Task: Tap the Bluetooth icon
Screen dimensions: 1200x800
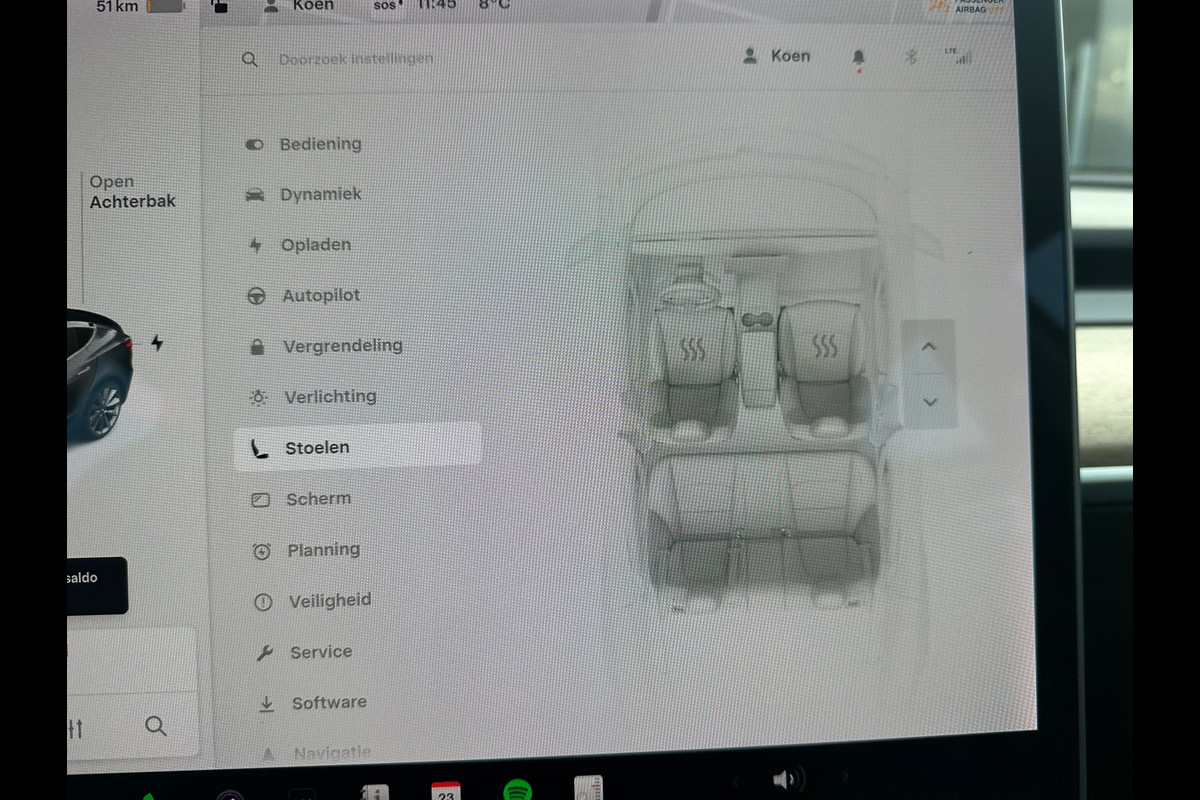Action: (x=911, y=57)
